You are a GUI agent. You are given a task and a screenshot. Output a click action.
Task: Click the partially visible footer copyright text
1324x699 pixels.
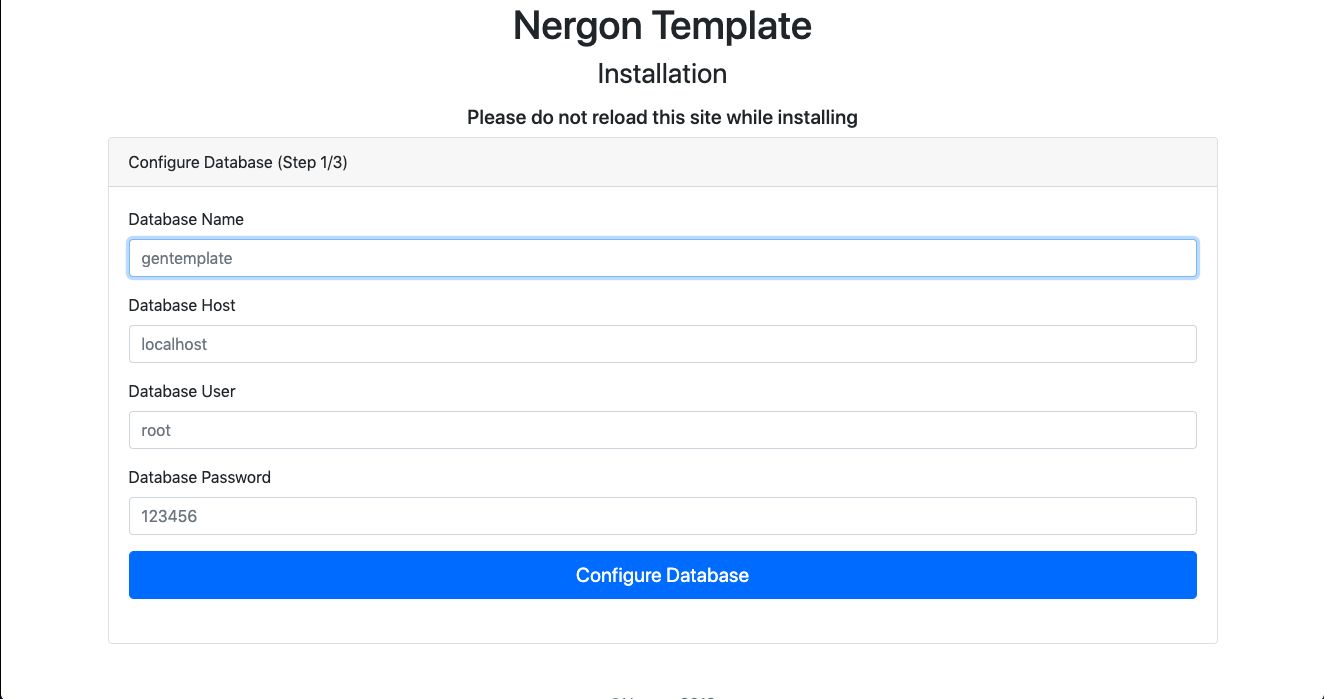pyautogui.click(x=662, y=696)
